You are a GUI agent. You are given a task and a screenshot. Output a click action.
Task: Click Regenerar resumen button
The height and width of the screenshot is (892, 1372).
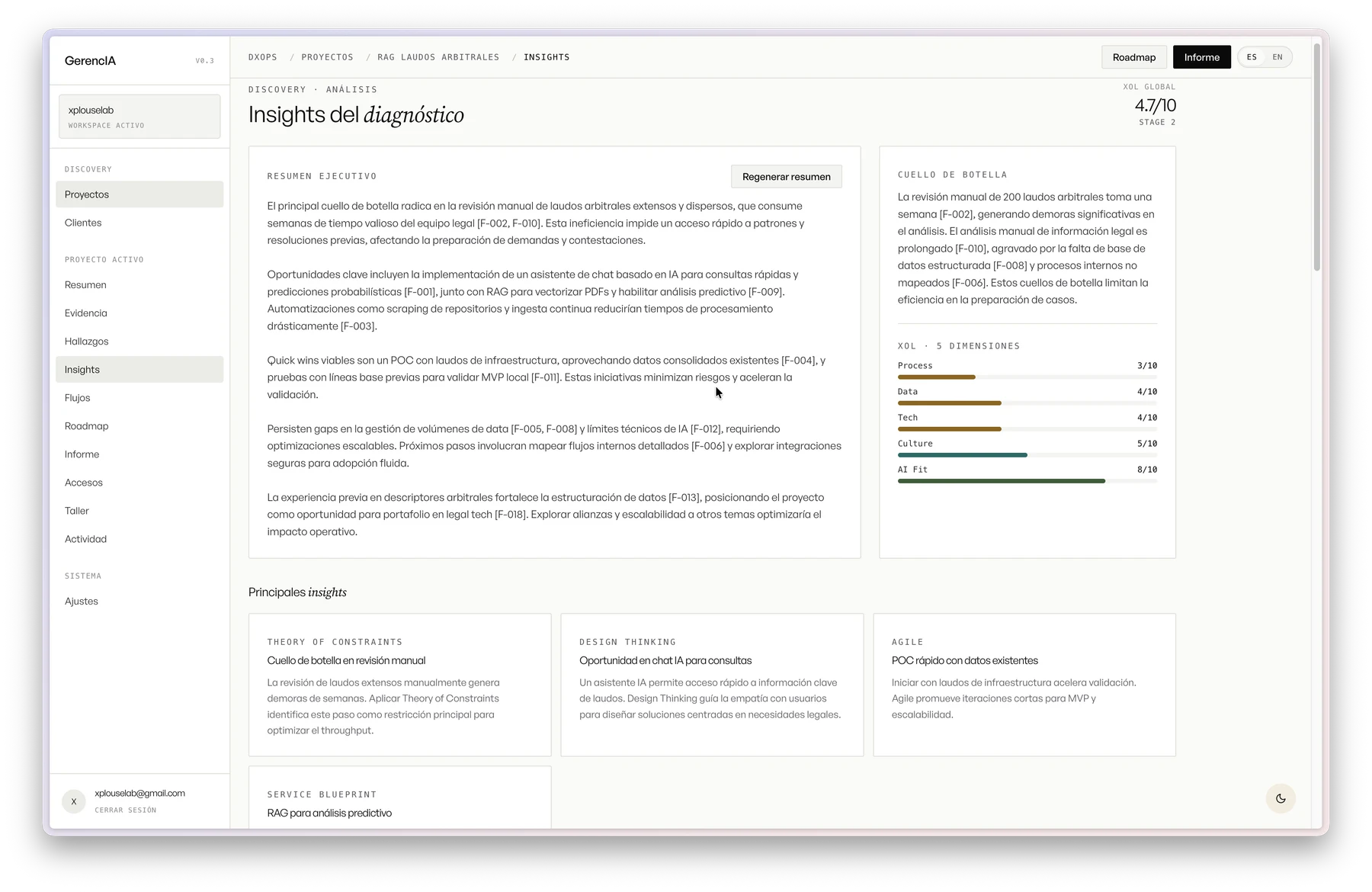(786, 176)
